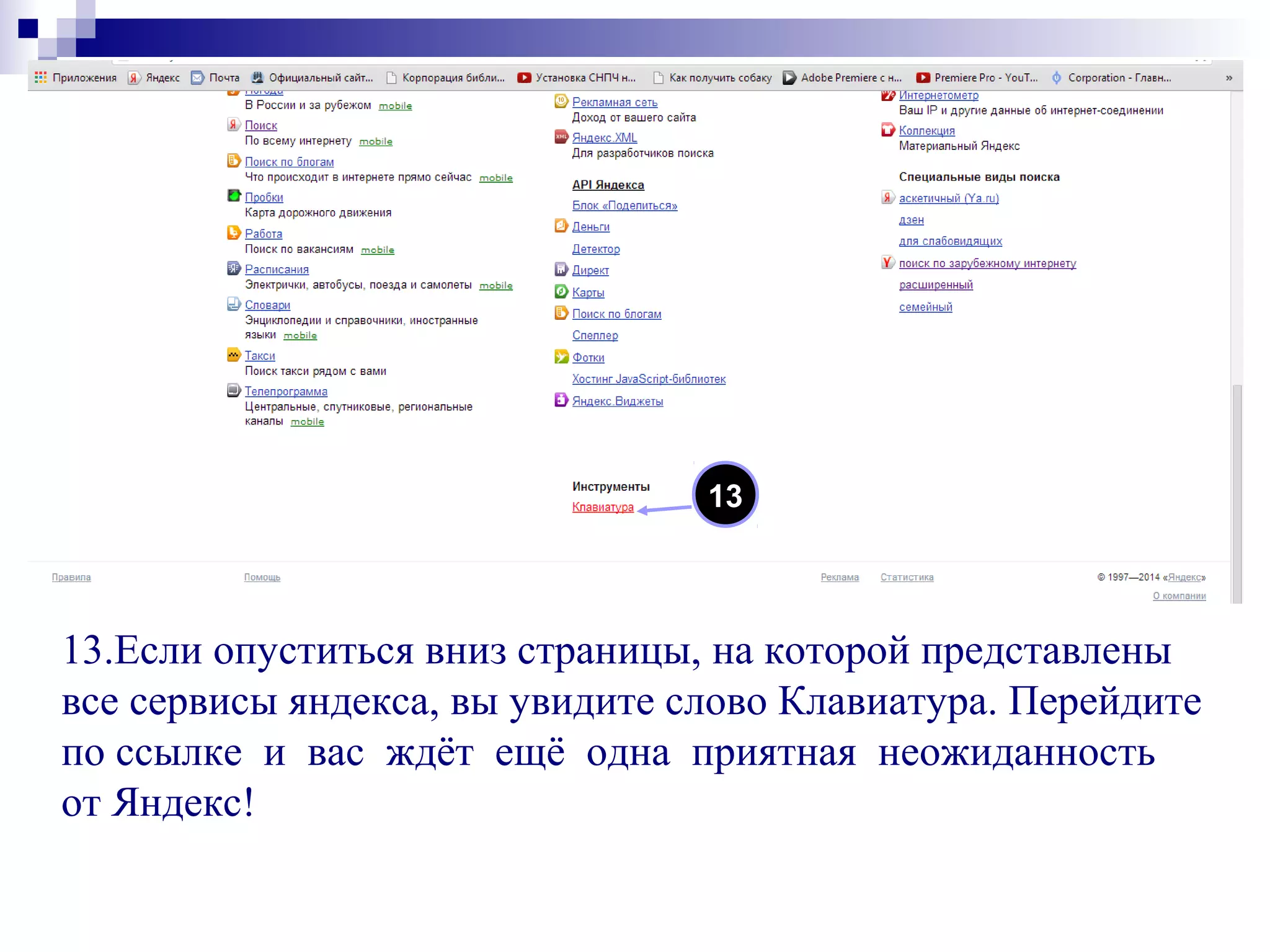Viewport: 1270px width, 952px height.
Task: Click the page vertical scrollbar thumb
Action: point(1237,493)
